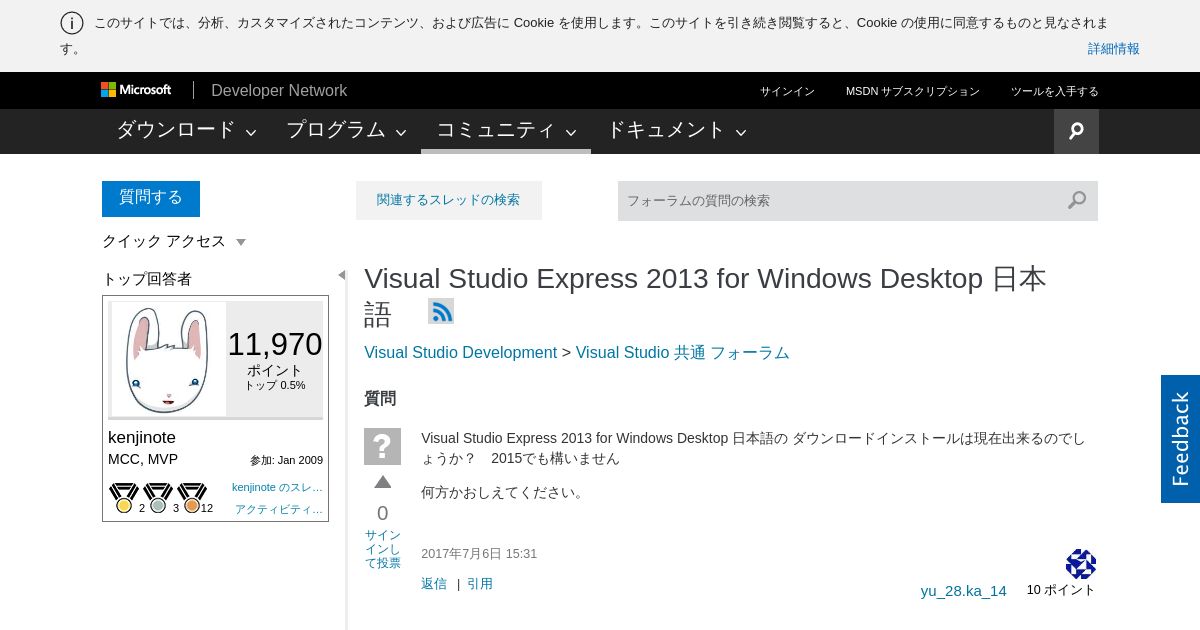This screenshot has height=630, width=1200.
Task: Click the question mark post icon
Action: tap(382, 446)
